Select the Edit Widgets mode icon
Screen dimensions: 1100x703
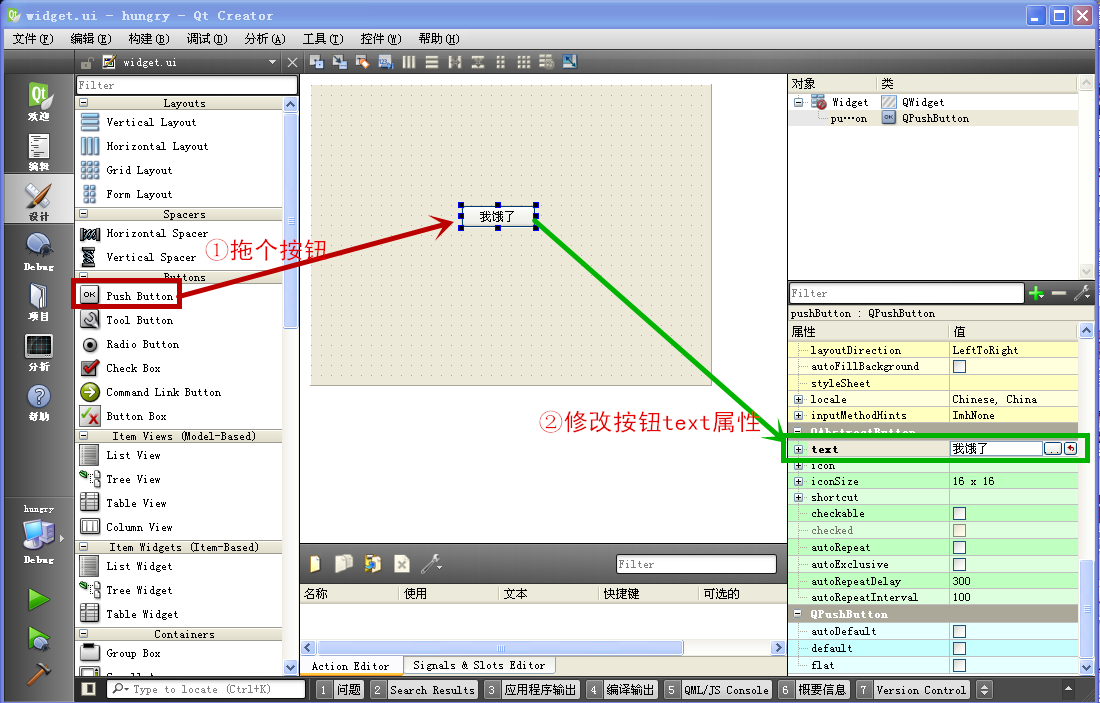click(x=316, y=62)
